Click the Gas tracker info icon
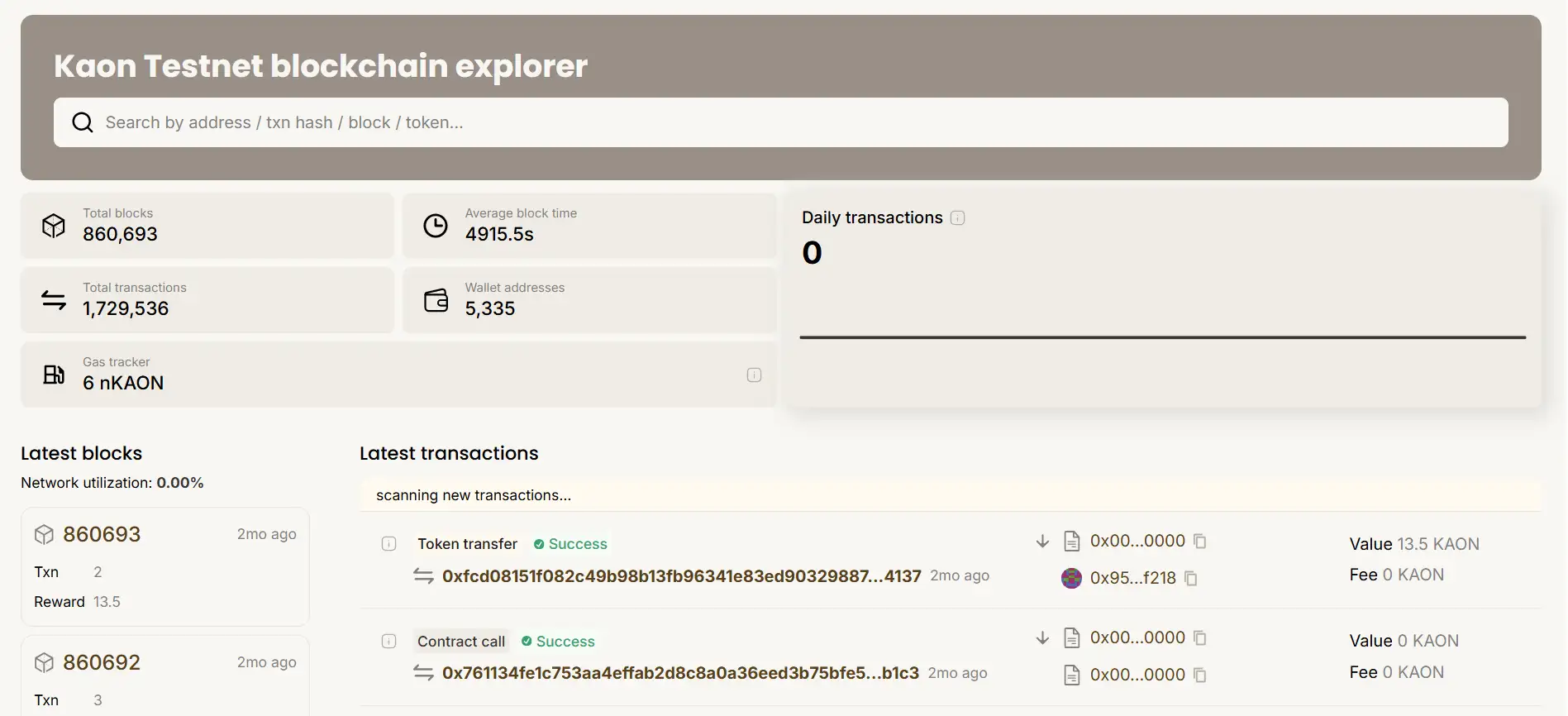 (x=754, y=375)
